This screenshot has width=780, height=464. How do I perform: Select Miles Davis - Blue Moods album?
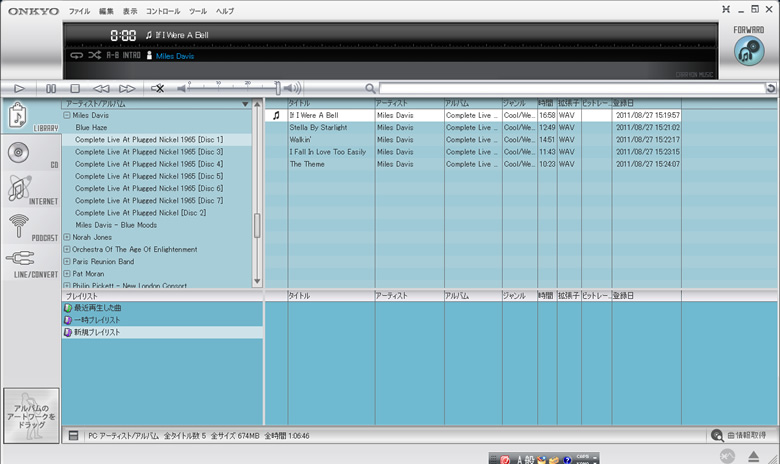point(116,225)
